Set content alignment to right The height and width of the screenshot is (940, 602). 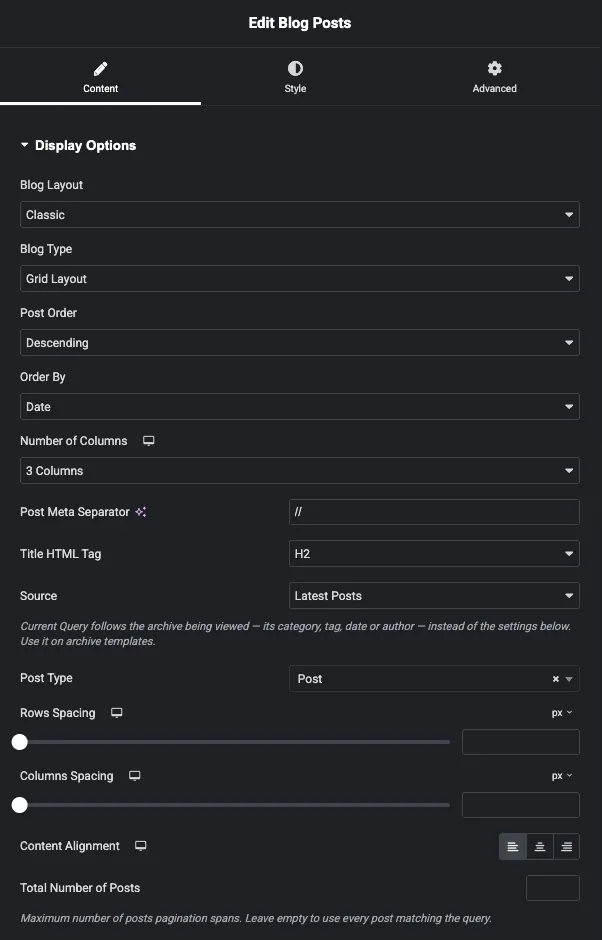567,846
